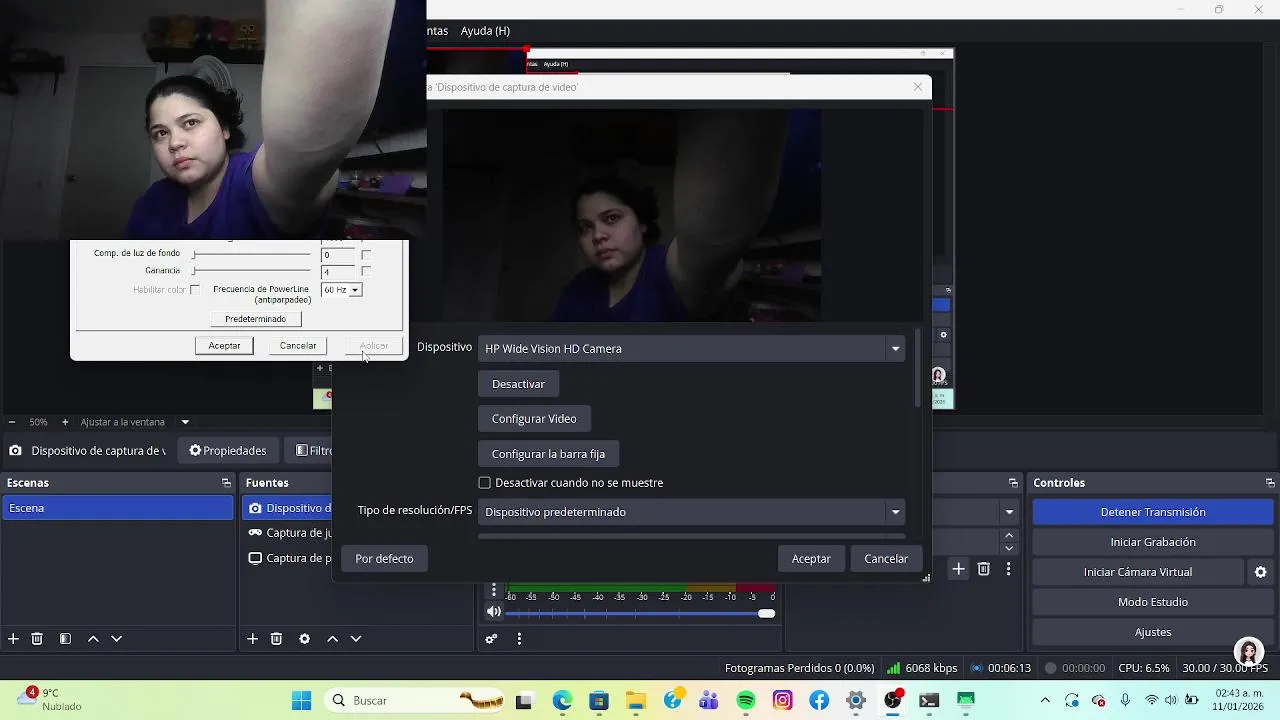Zoom out preview with minus icon
1280x720 pixels.
point(12,422)
